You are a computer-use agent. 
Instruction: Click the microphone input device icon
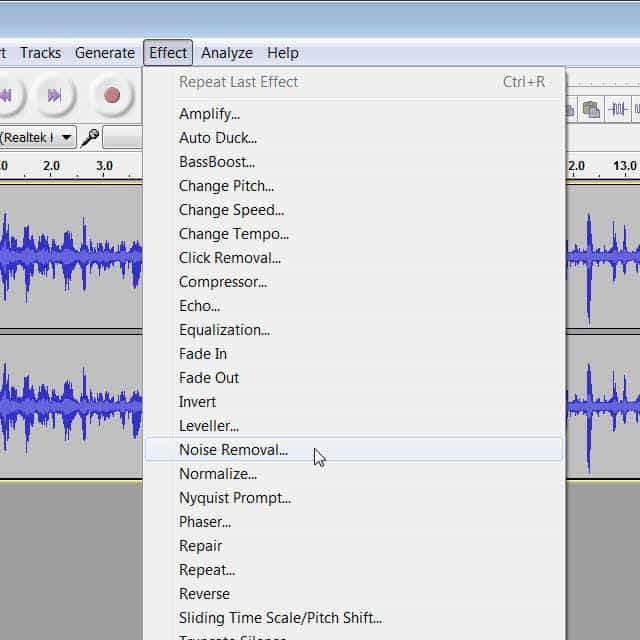click(90, 138)
